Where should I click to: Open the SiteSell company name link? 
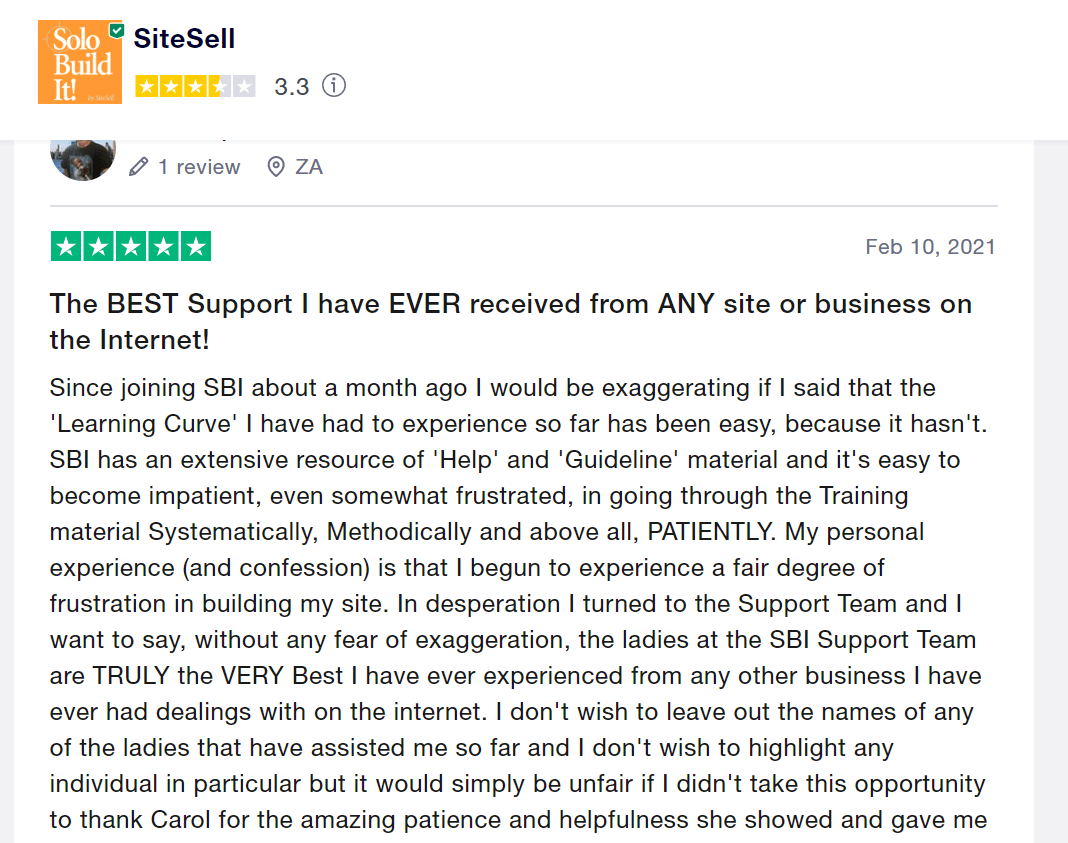coord(184,38)
